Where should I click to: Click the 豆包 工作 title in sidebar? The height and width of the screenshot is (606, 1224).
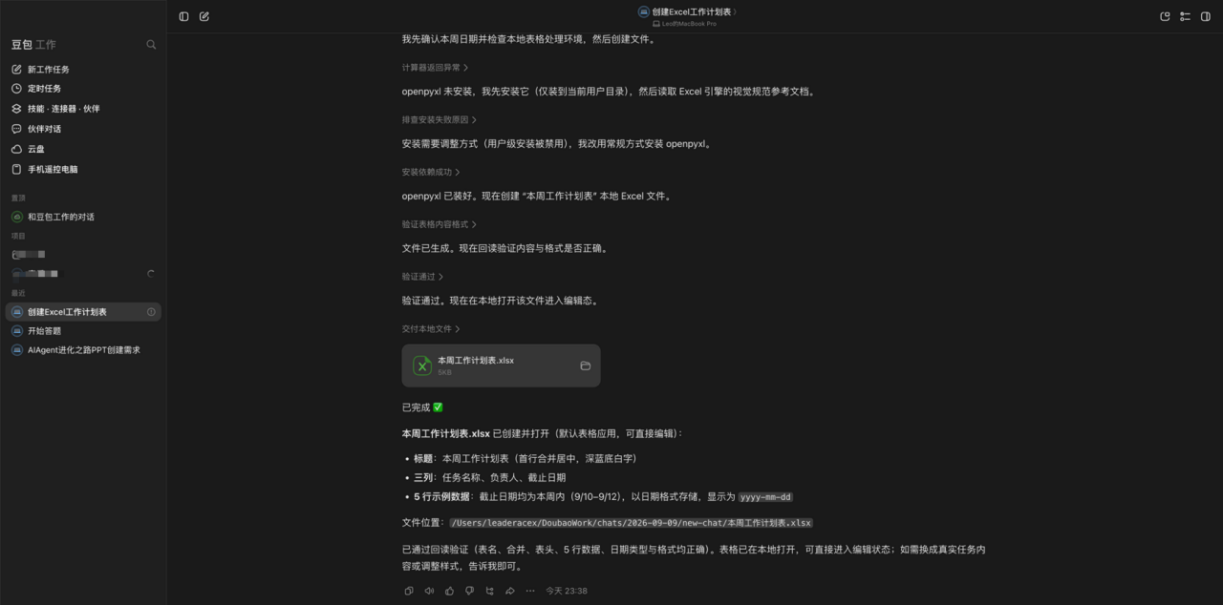(34, 45)
